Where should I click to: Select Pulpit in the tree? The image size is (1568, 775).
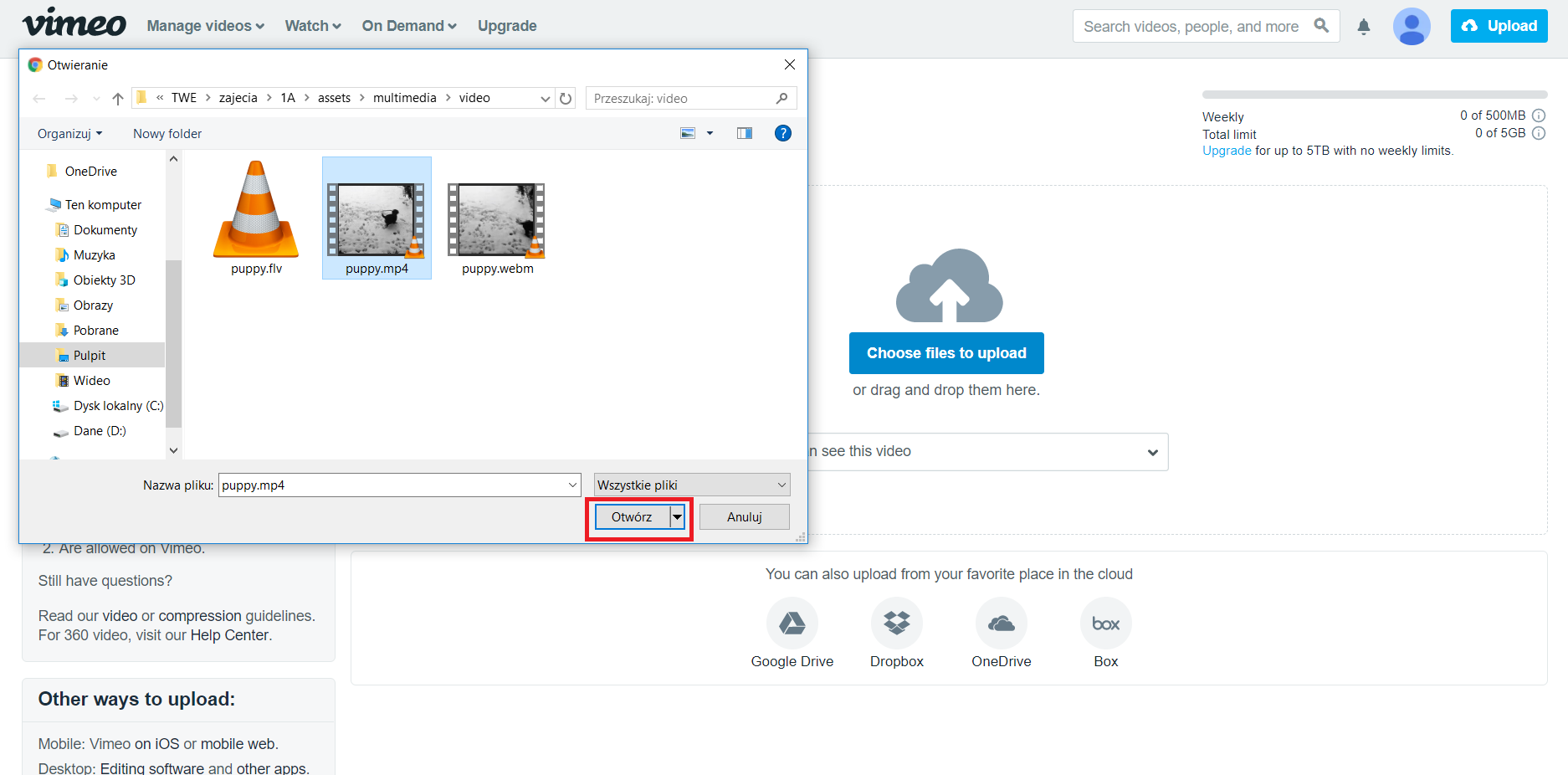point(89,356)
